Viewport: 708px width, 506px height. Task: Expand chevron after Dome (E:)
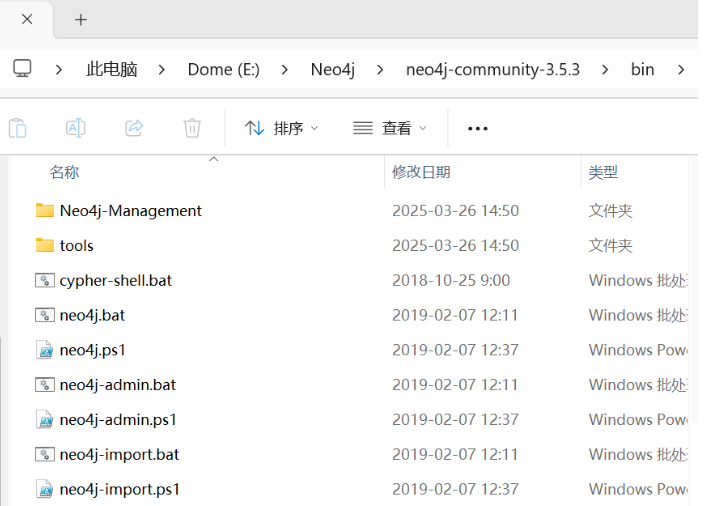[x=284, y=70]
